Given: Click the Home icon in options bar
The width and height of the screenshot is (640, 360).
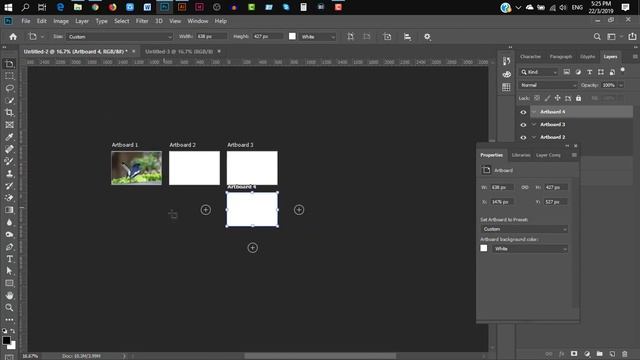Looking at the screenshot, I should click(13, 37).
